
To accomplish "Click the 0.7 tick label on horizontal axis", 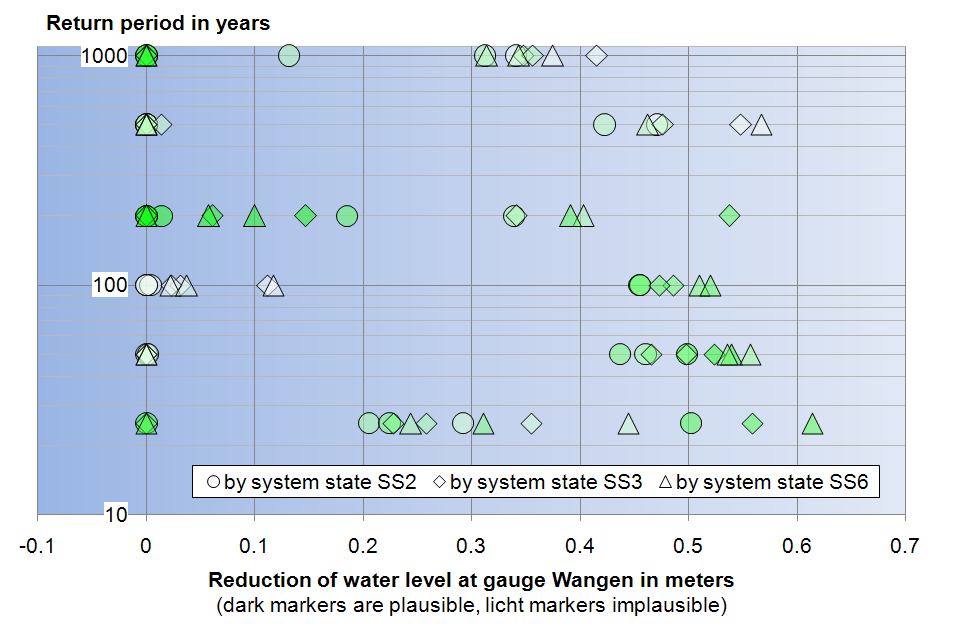I will [905, 546].
